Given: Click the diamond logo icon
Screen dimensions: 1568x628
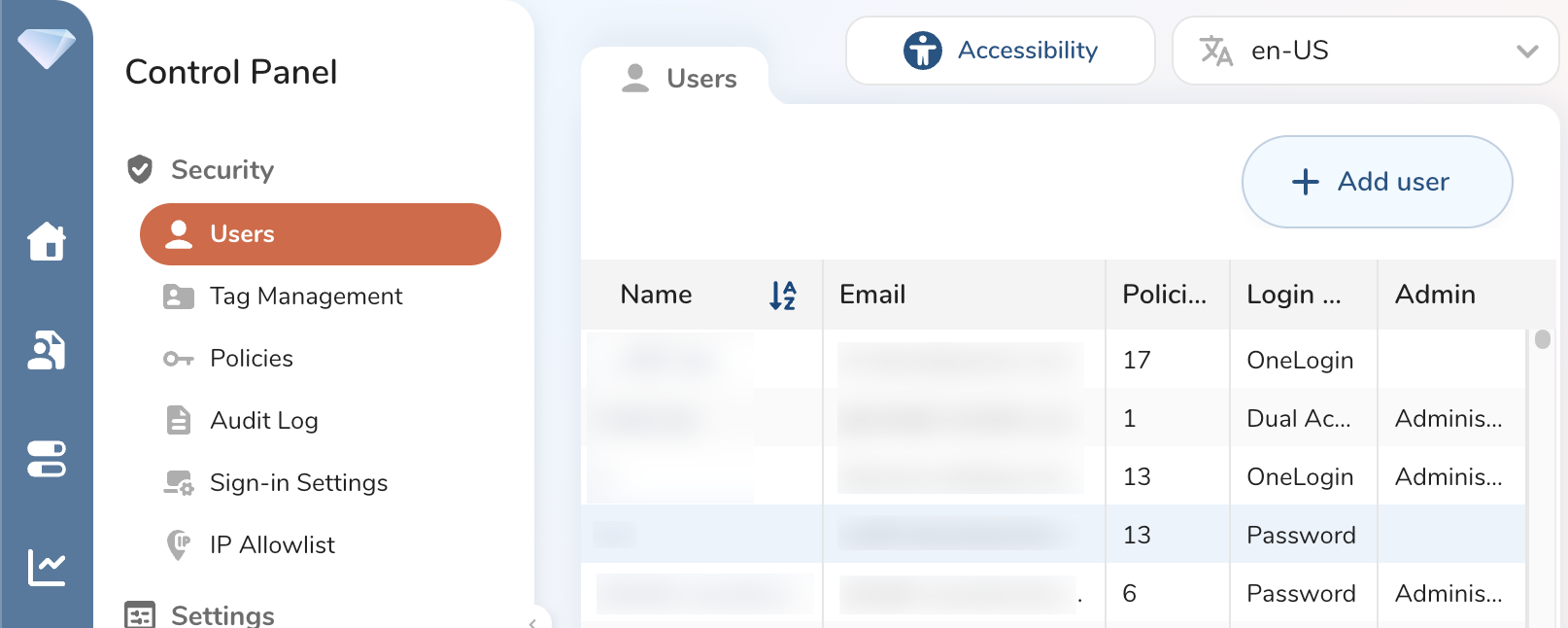Looking at the screenshot, I should (46, 48).
